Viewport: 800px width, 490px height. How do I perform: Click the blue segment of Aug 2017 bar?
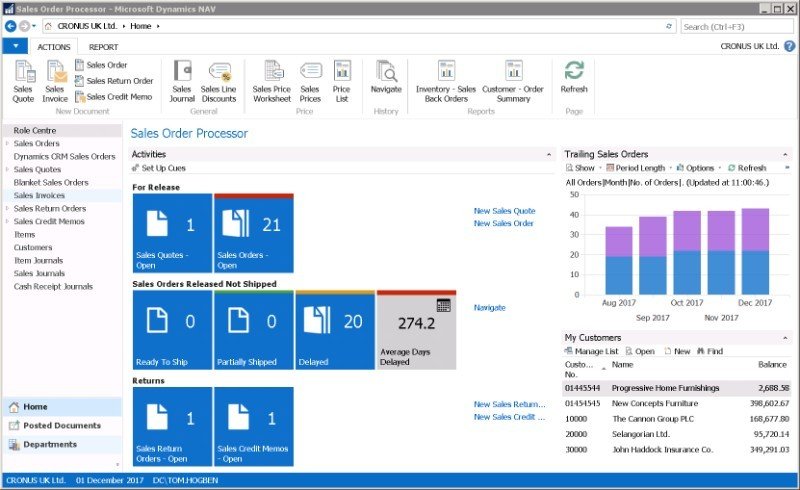[619, 276]
